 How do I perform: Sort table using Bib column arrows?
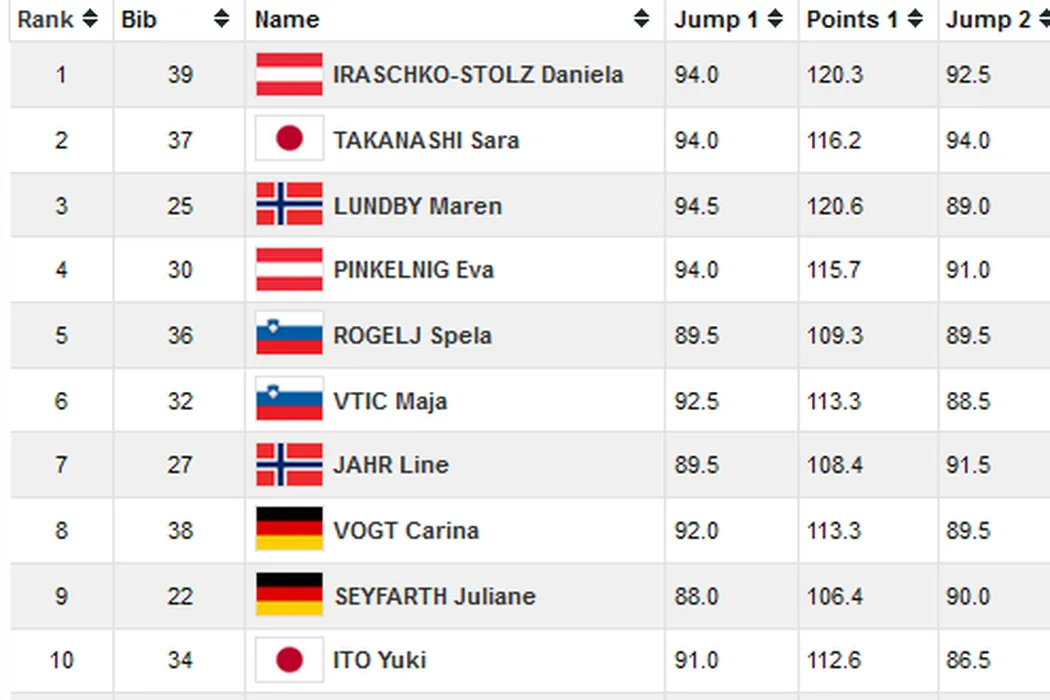(x=222, y=19)
